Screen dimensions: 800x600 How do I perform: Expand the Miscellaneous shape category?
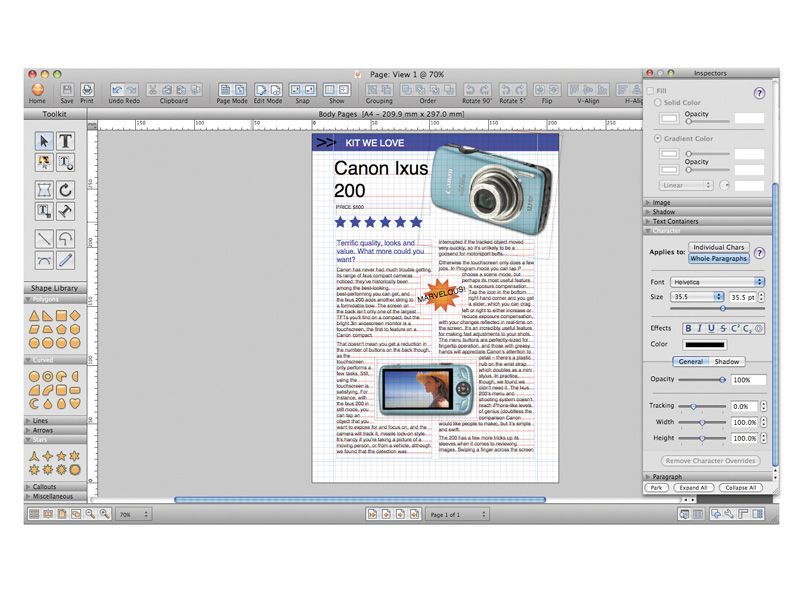55,496
